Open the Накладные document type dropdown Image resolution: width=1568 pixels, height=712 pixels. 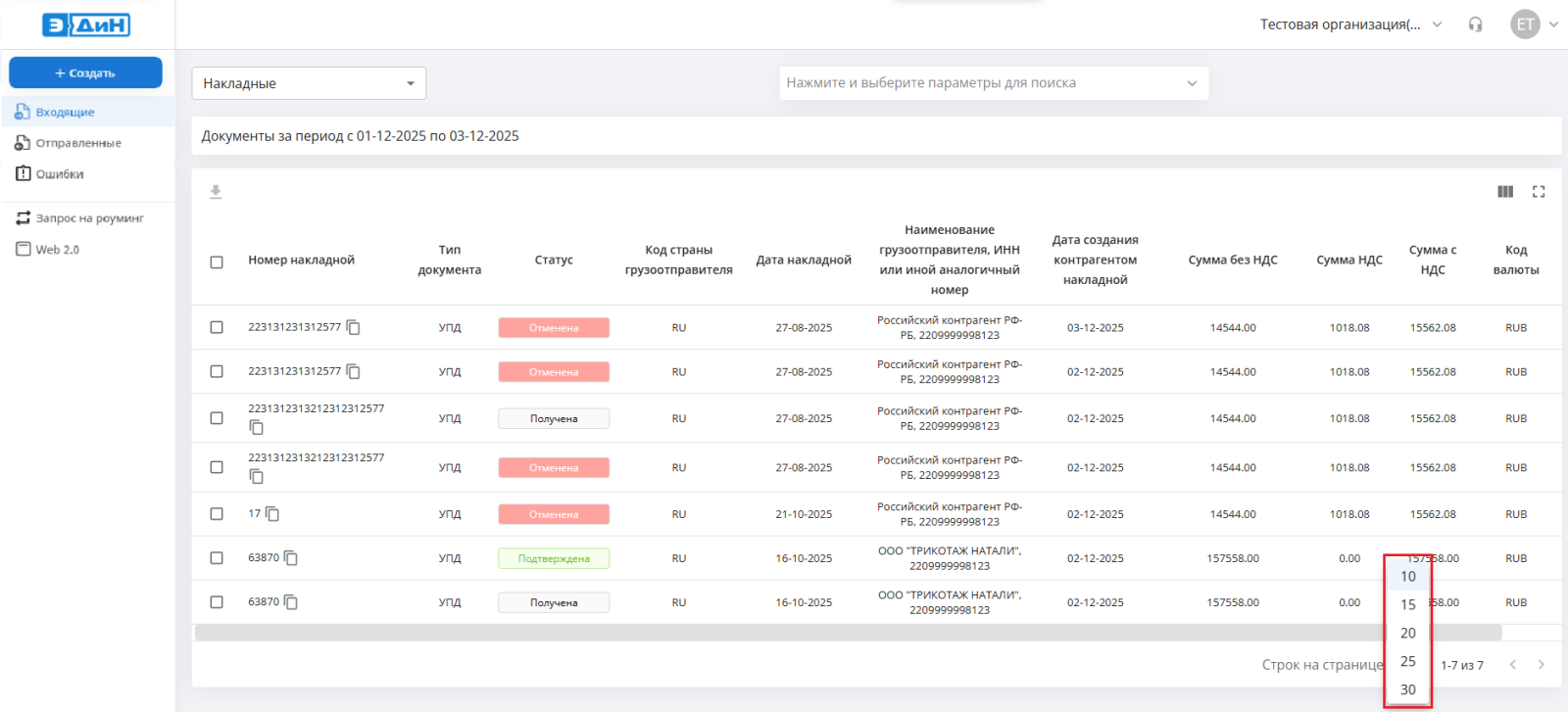[x=309, y=83]
